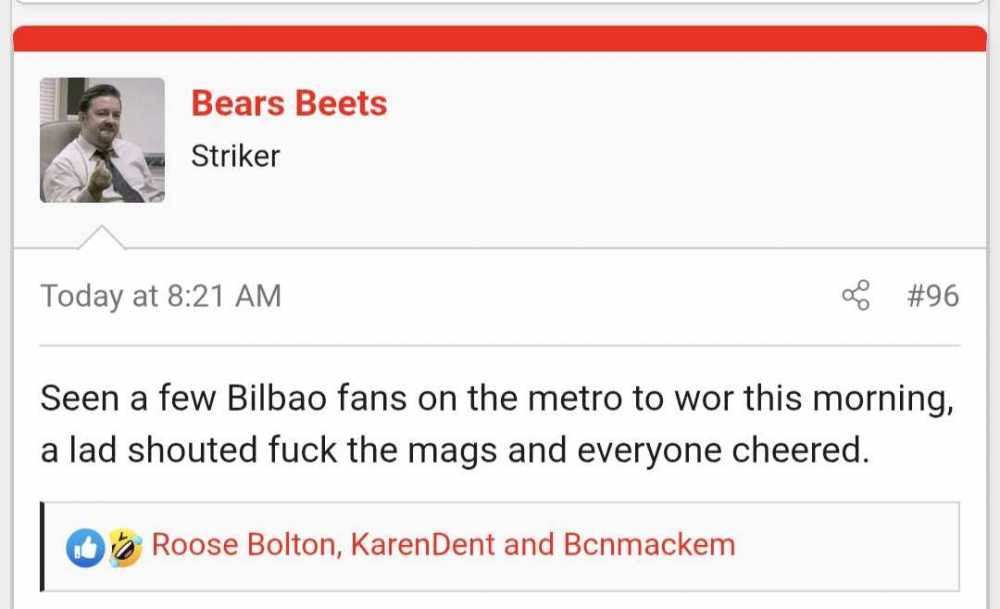Click the pointer notch below the avatar
Image resolution: width=1000 pixels, height=609 pixels.
pyautogui.click(x=102, y=238)
